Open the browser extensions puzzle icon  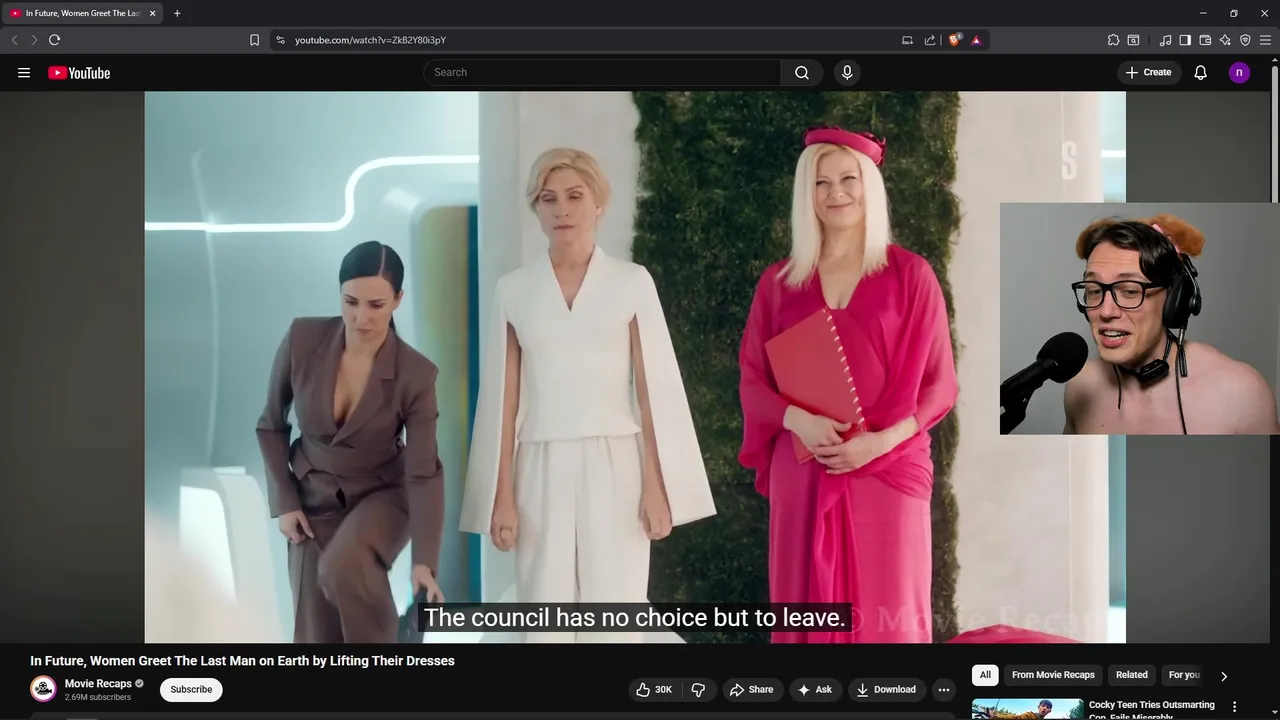click(1113, 40)
